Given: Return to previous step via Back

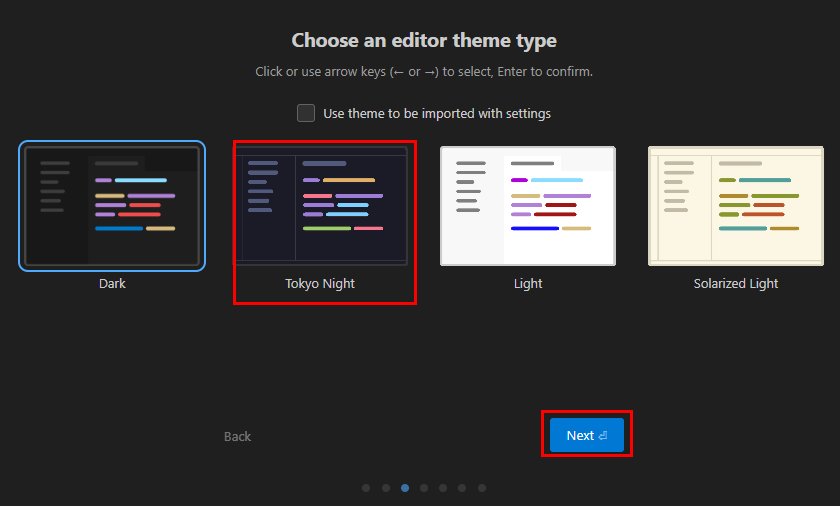Looking at the screenshot, I should (237, 436).
